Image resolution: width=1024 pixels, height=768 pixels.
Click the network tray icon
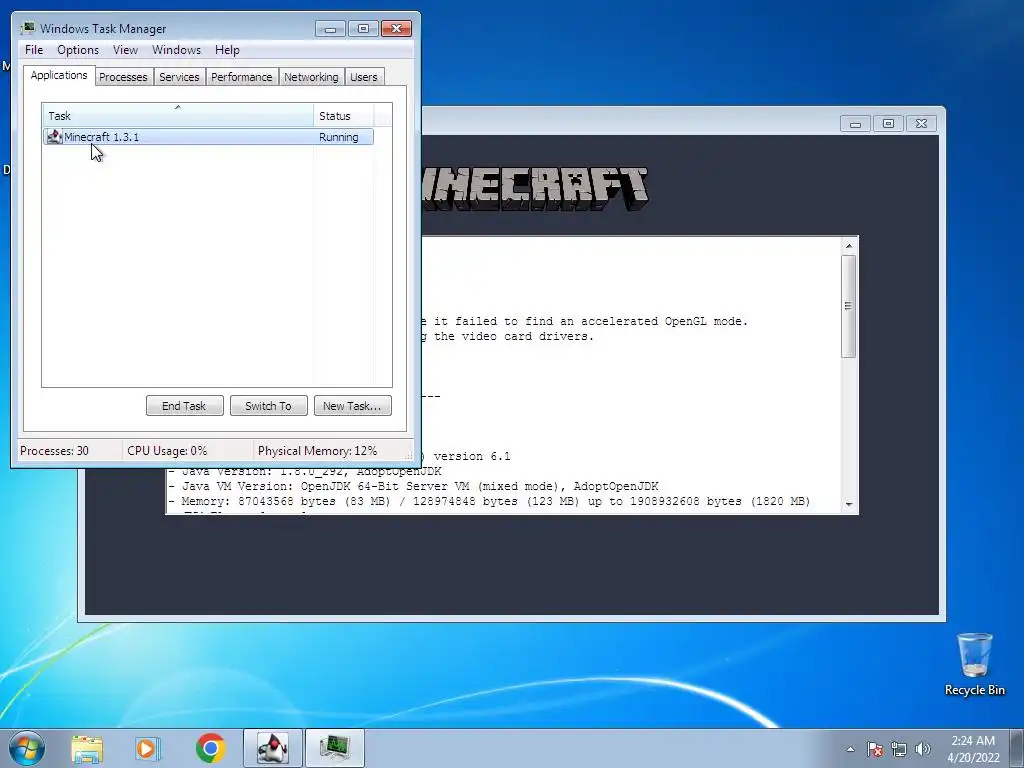[x=899, y=749]
